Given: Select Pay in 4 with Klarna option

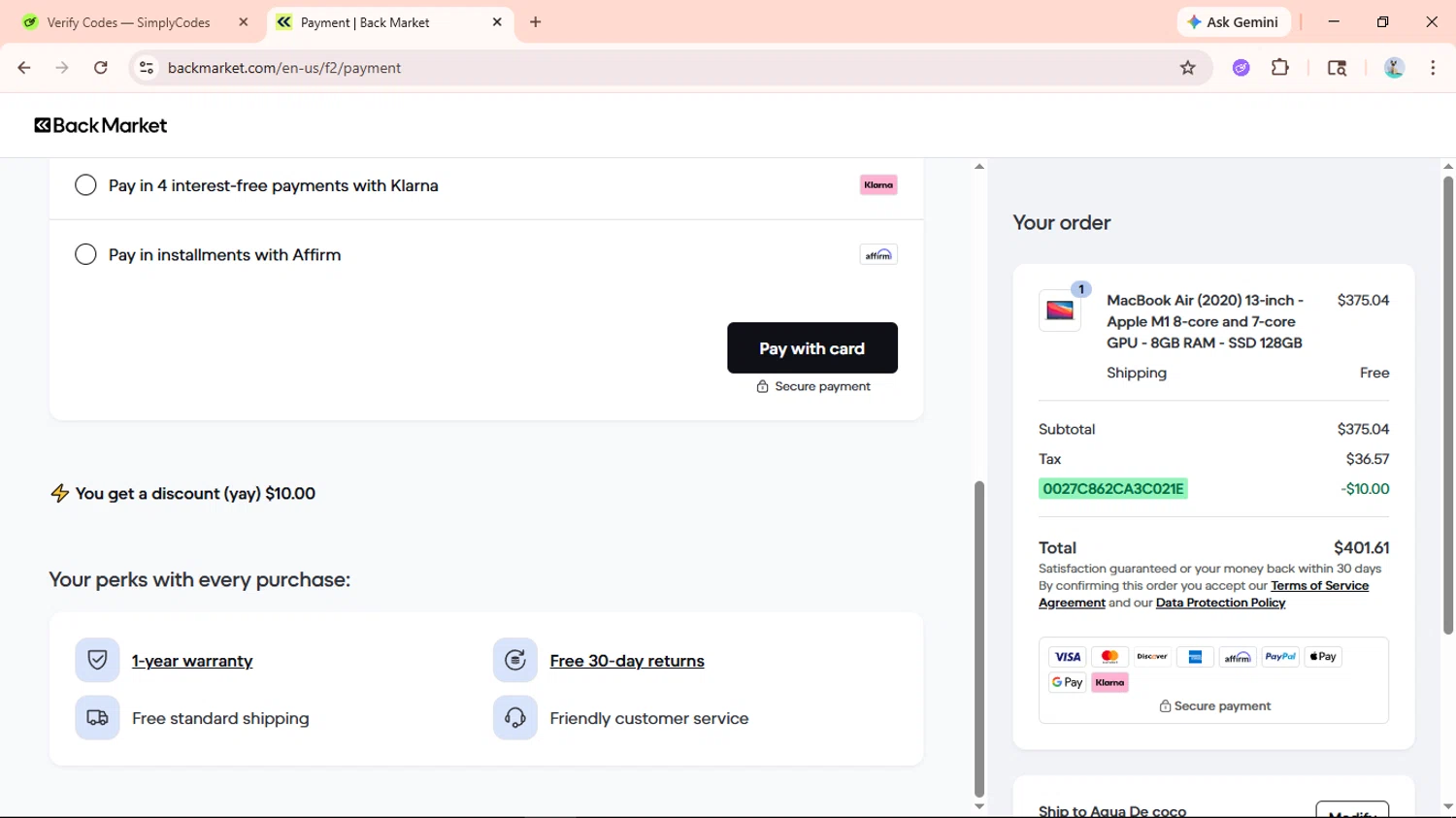Looking at the screenshot, I should point(85,185).
